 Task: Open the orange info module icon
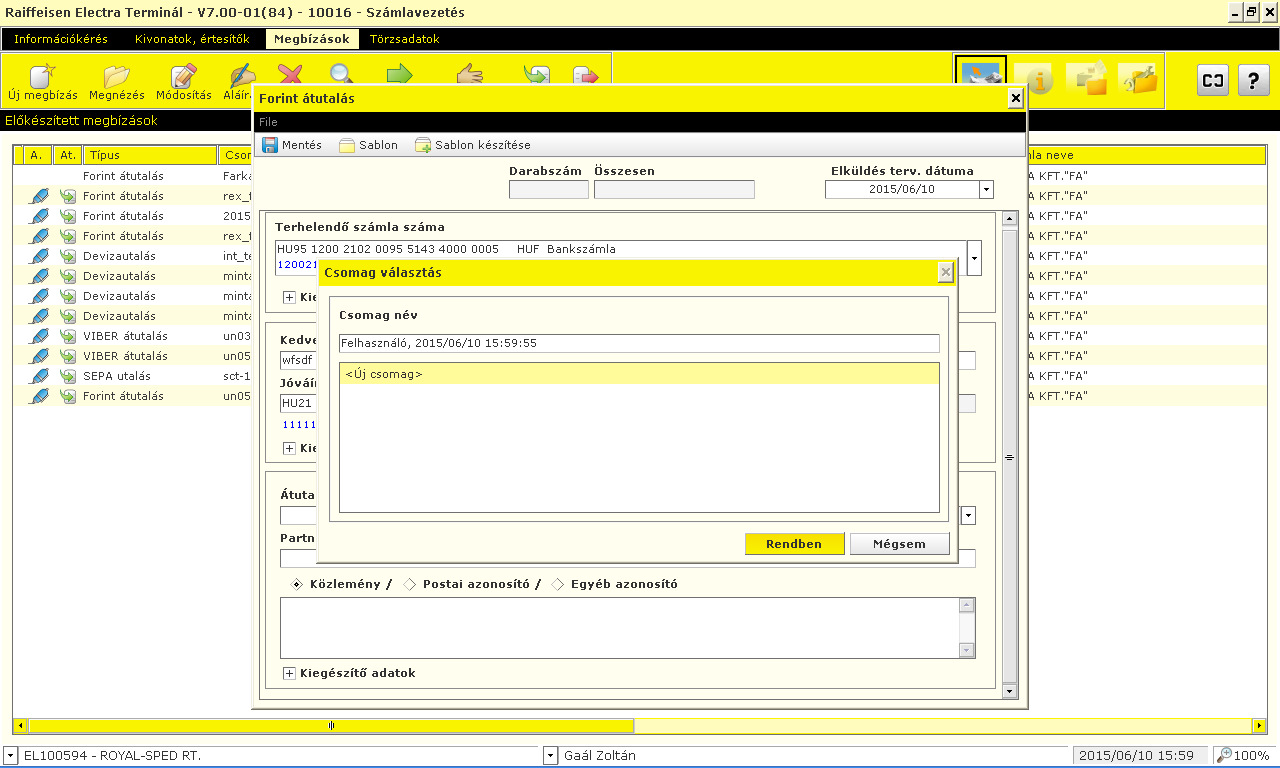pyautogui.click(x=1035, y=79)
